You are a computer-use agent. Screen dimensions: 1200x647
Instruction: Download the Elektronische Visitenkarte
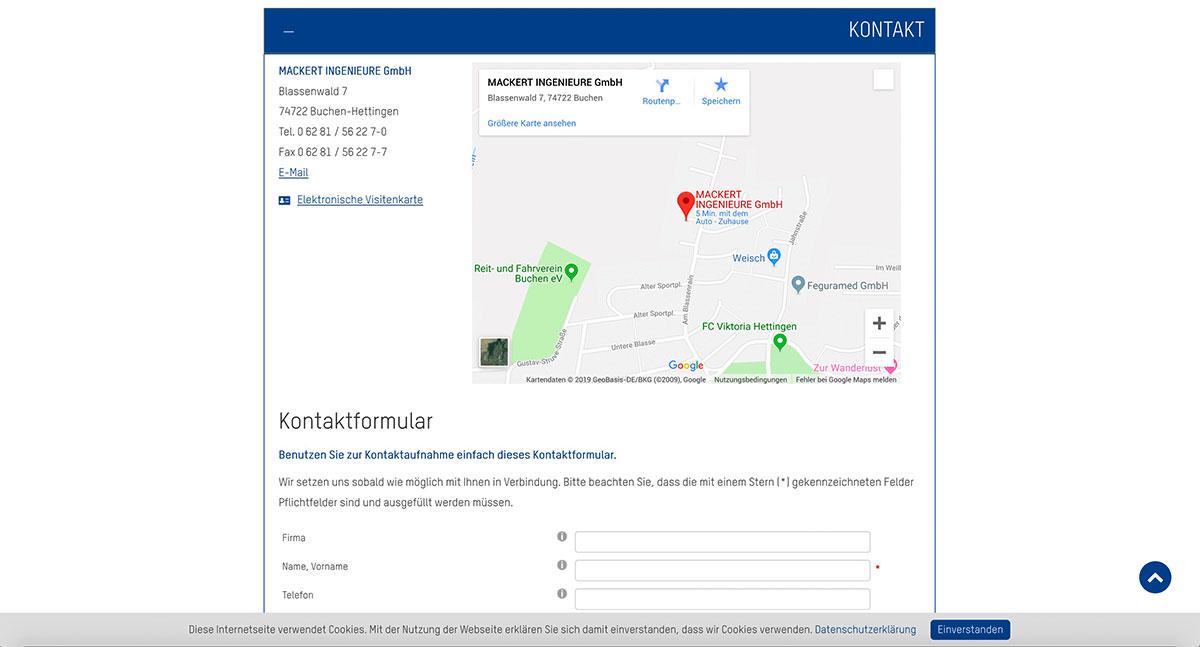[359, 200]
